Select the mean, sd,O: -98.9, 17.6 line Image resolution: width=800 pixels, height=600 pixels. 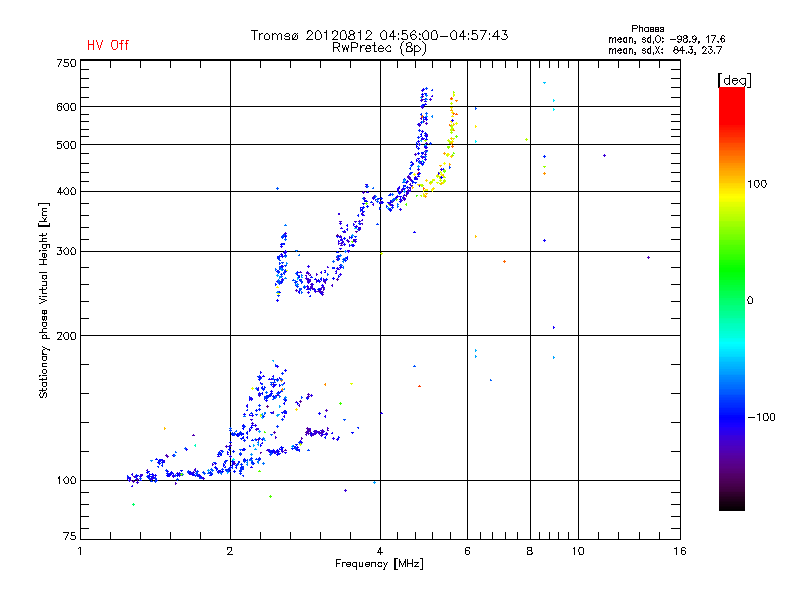coord(666,39)
